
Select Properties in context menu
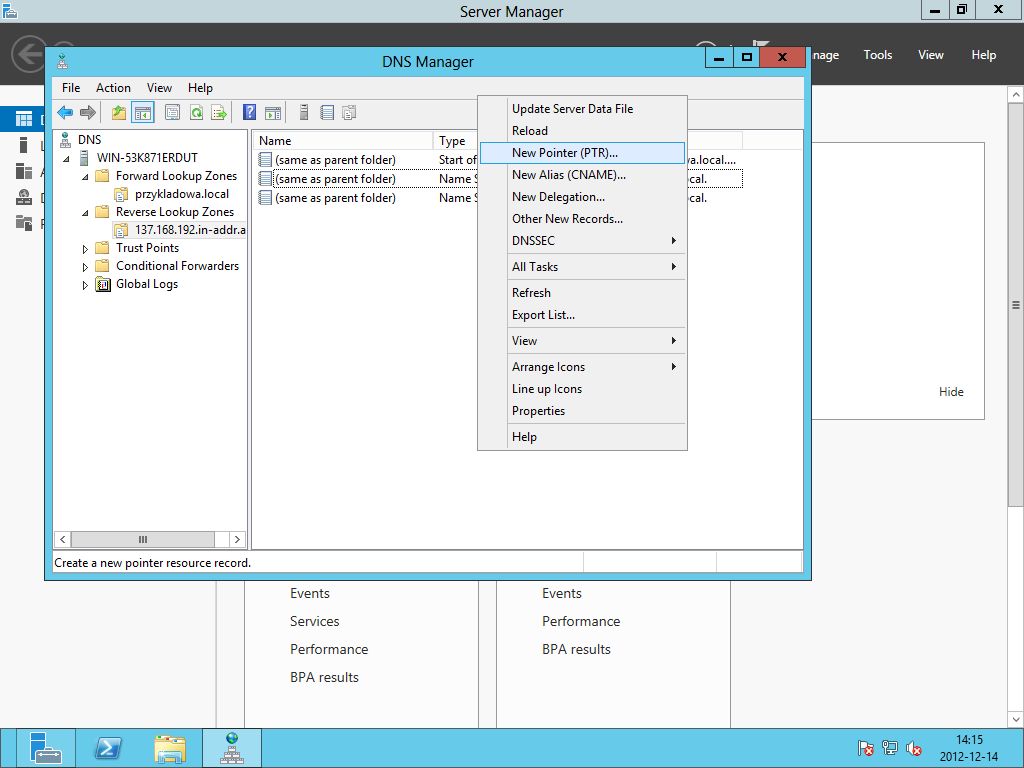[x=583, y=411]
